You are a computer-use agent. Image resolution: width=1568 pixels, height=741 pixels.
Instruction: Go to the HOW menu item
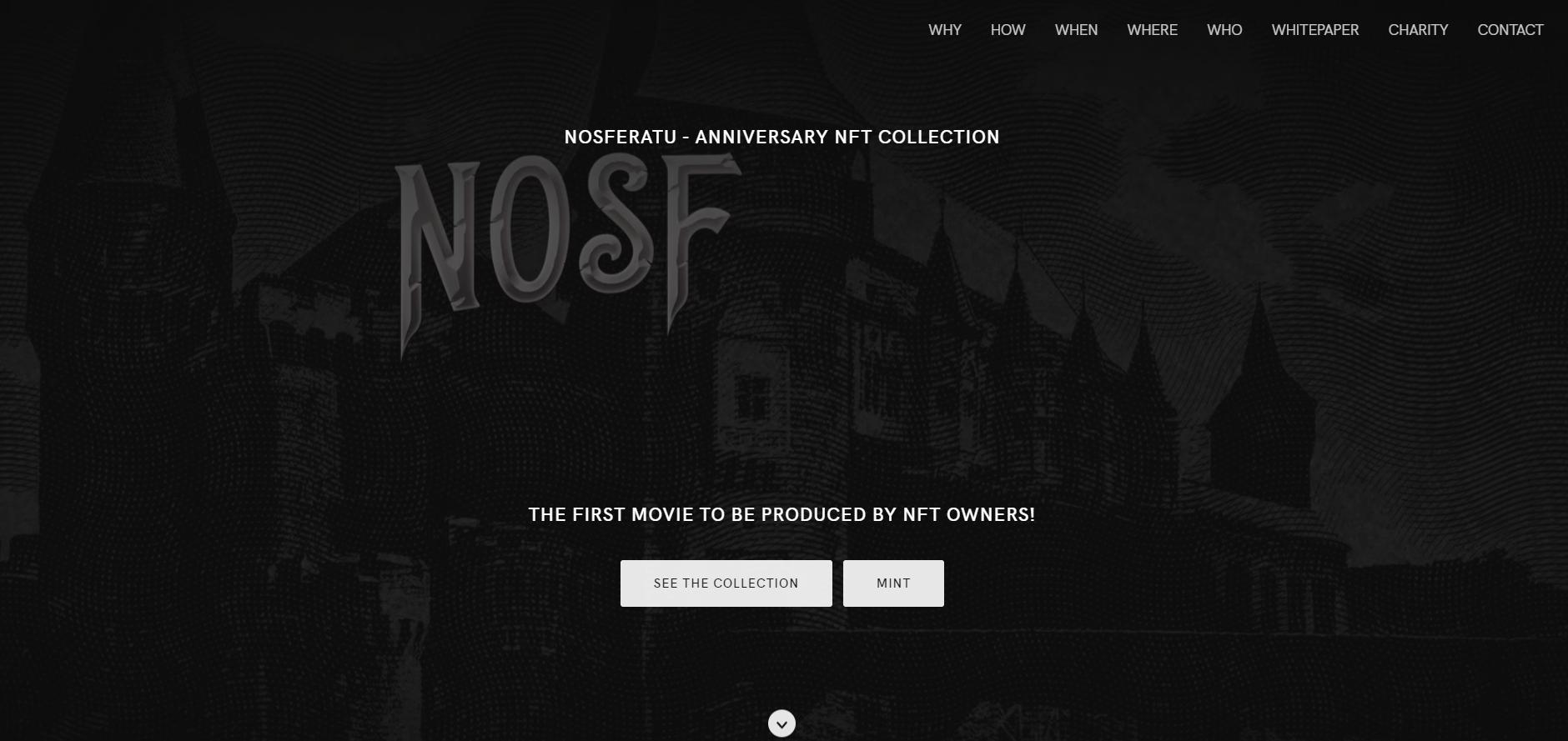pyautogui.click(x=1008, y=30)
